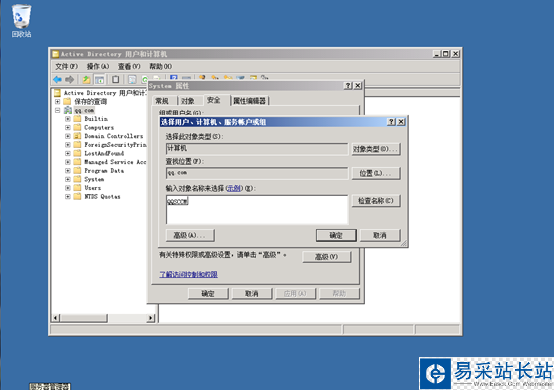Expand the NTDS Quotas node
This screenshot has height=390, width=554.
(x=67, y=196)
